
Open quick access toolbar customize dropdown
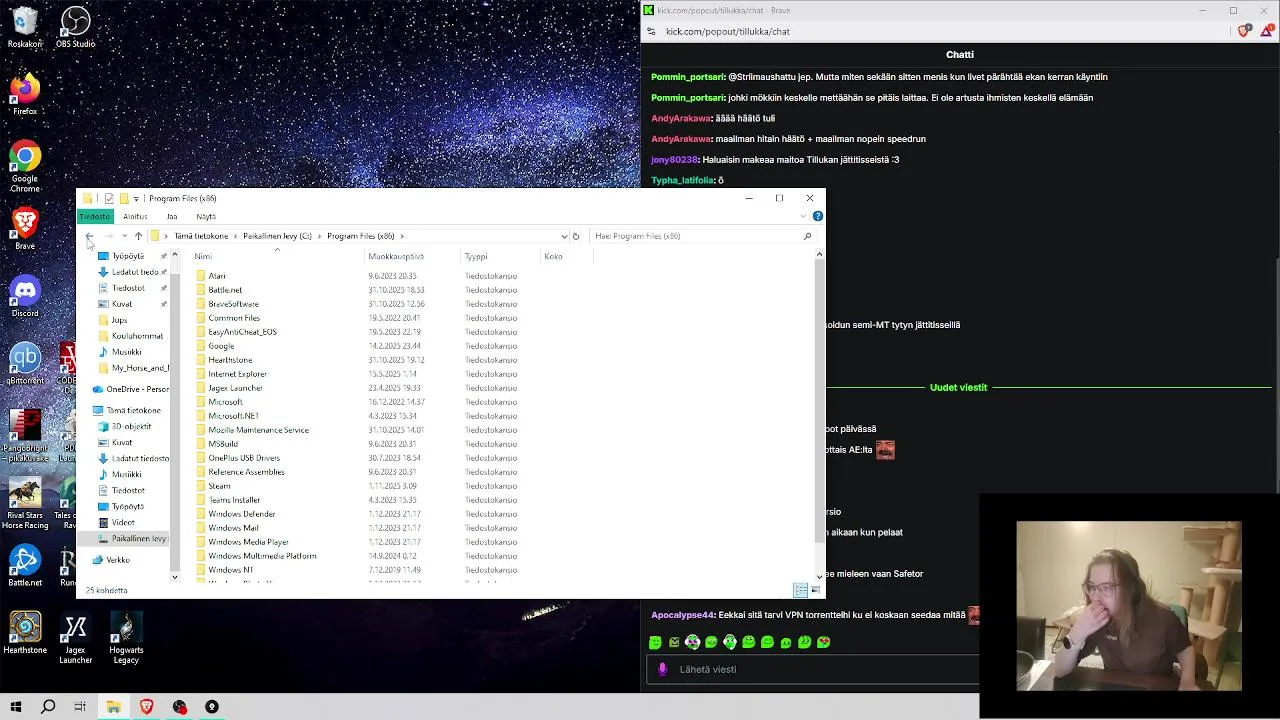pyautogui.click(x=136, y=198)
